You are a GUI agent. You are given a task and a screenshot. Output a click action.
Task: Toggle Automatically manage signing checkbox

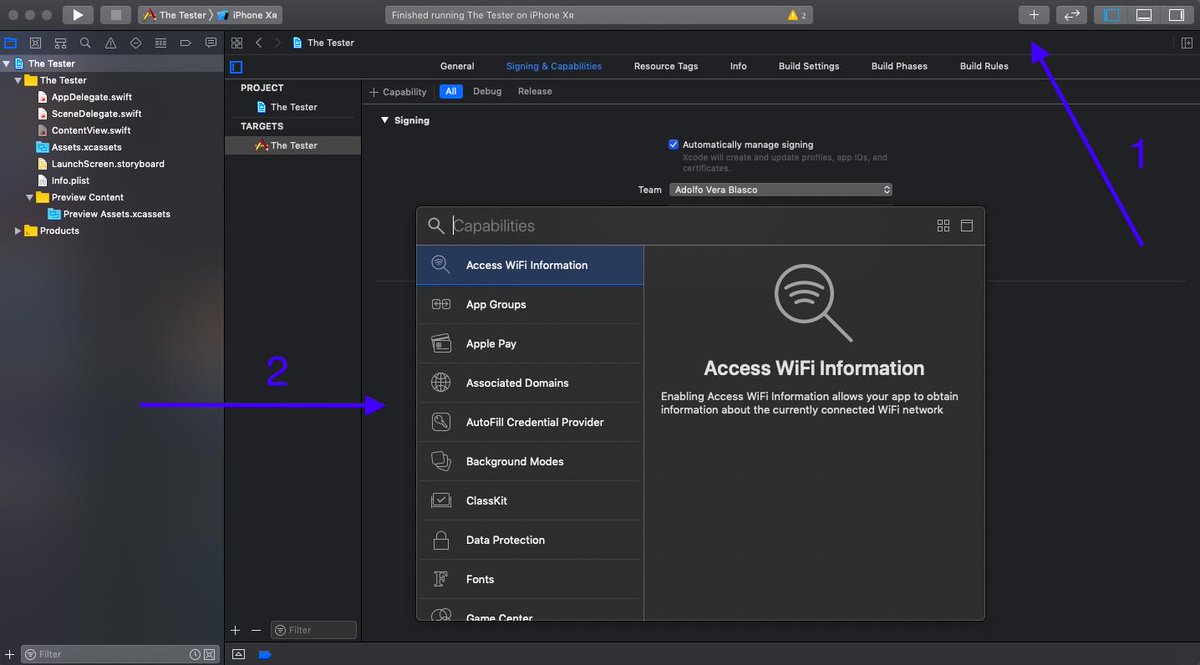coord(674,144)
